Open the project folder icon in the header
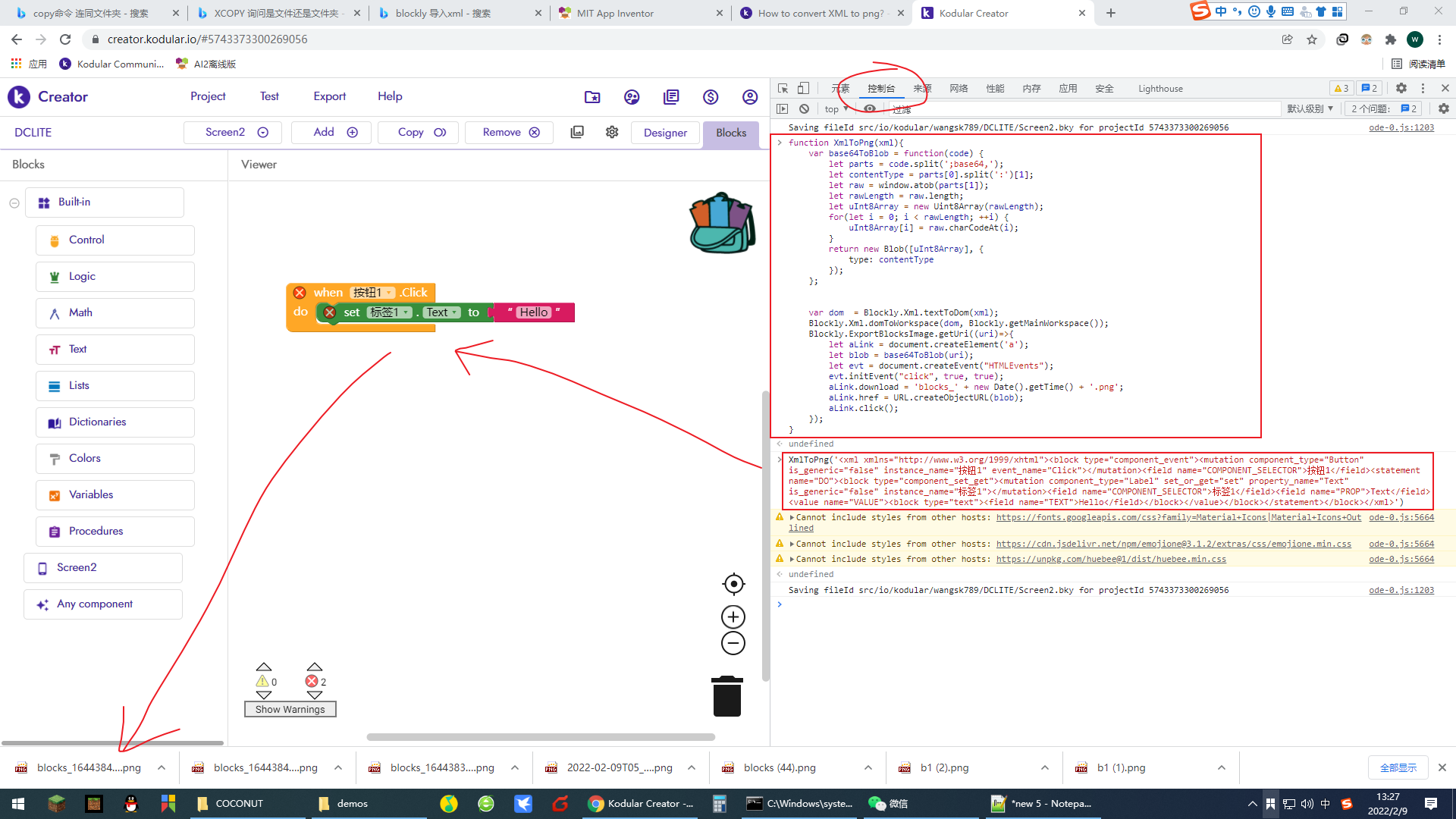 [x=592, y=96]
